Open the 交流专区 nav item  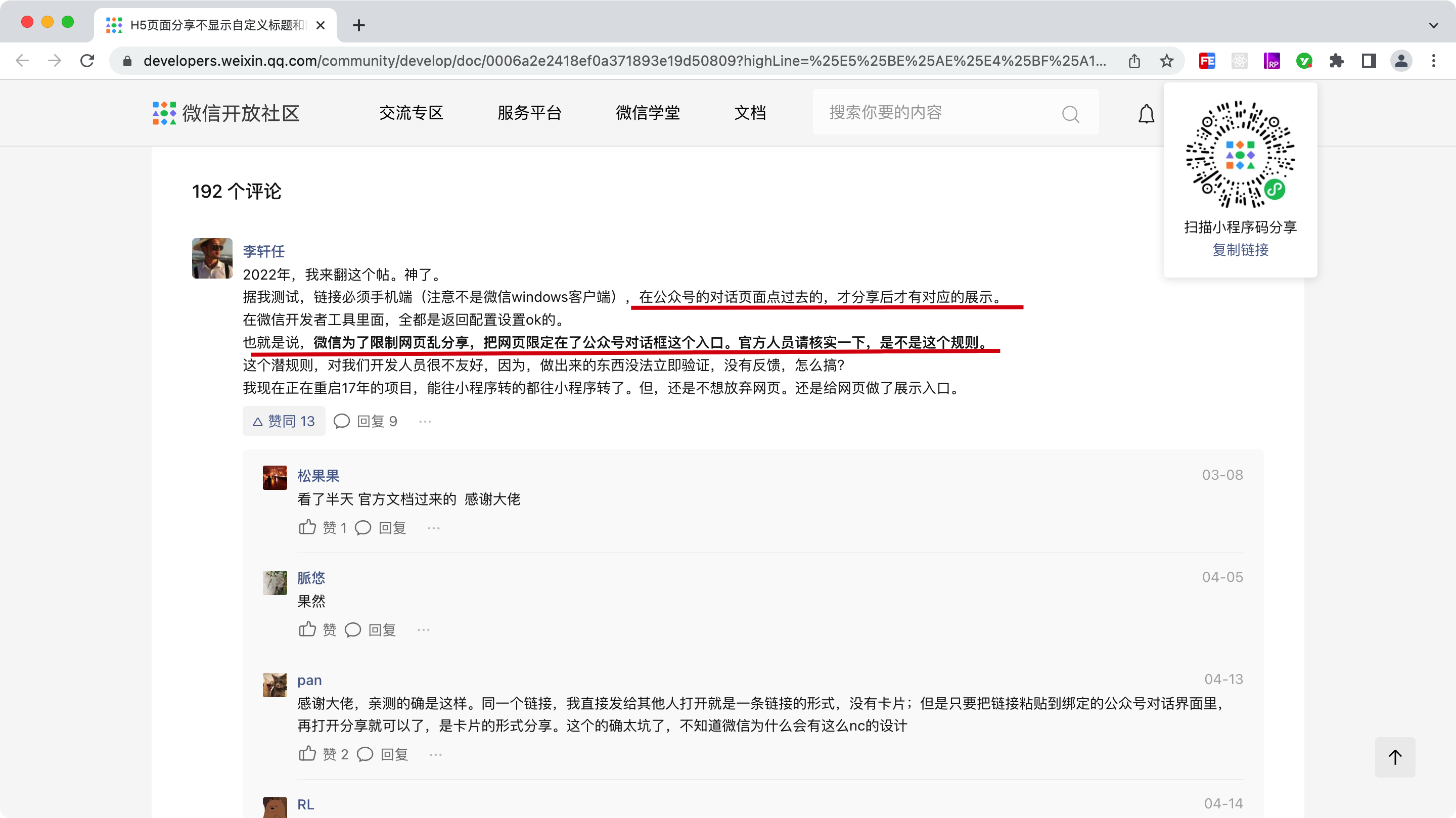411,113
